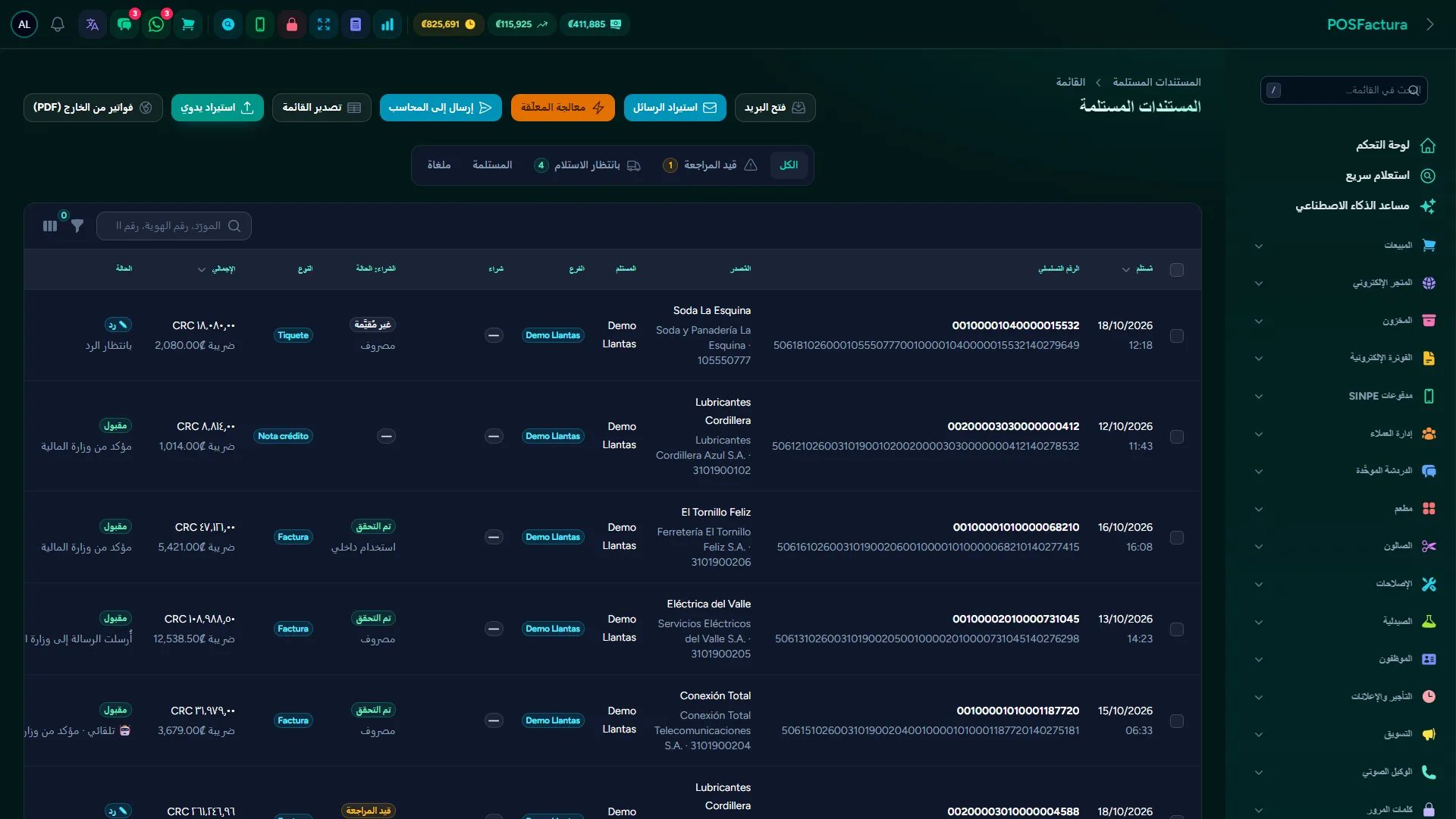Image resolution: width=1456 pixels, height=819 pixels.
Task: Switch to بانتظار الاستلام tab
Action: tap(587, 165)
